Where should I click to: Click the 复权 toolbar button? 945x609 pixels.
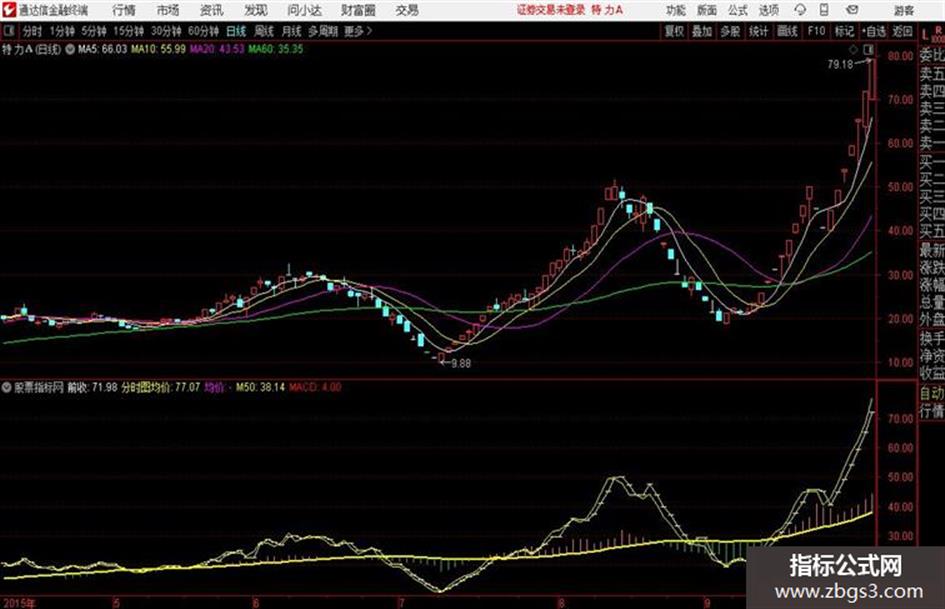click(674, 31)
